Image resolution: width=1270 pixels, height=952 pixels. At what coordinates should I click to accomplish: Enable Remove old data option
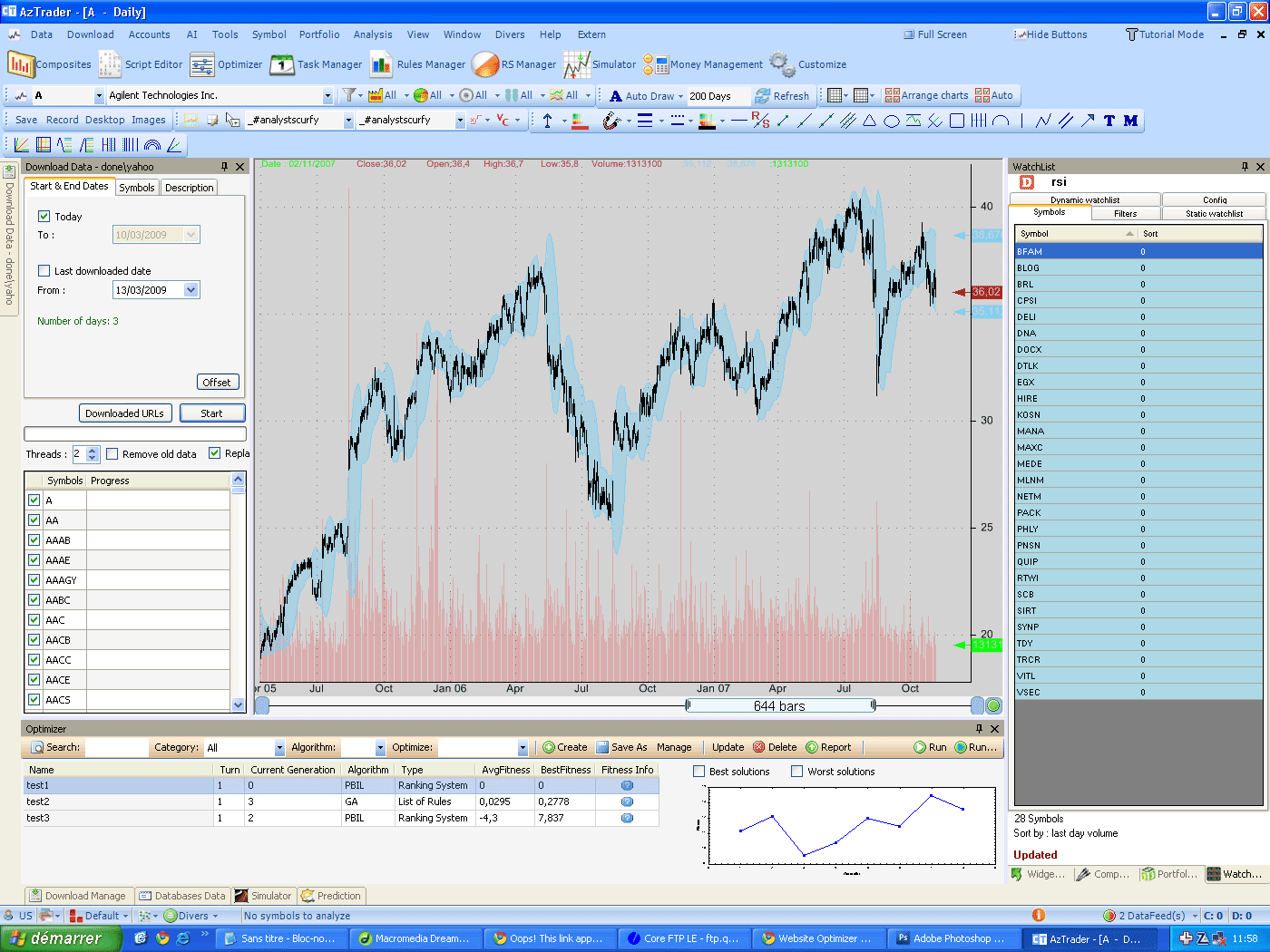click(x=112, y=453)
